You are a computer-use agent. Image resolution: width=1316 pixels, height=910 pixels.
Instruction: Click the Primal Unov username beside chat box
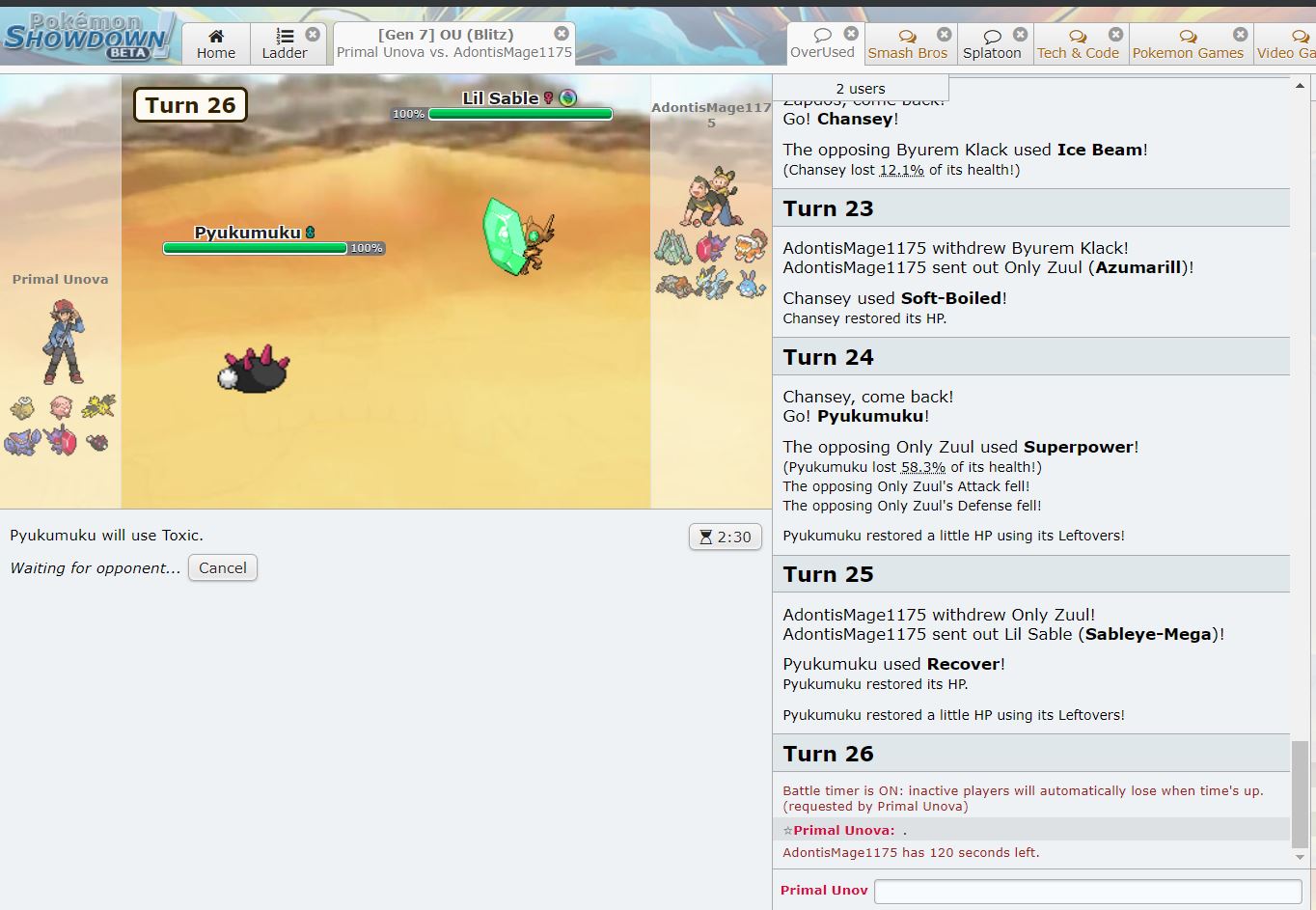(x=824, y=890)
